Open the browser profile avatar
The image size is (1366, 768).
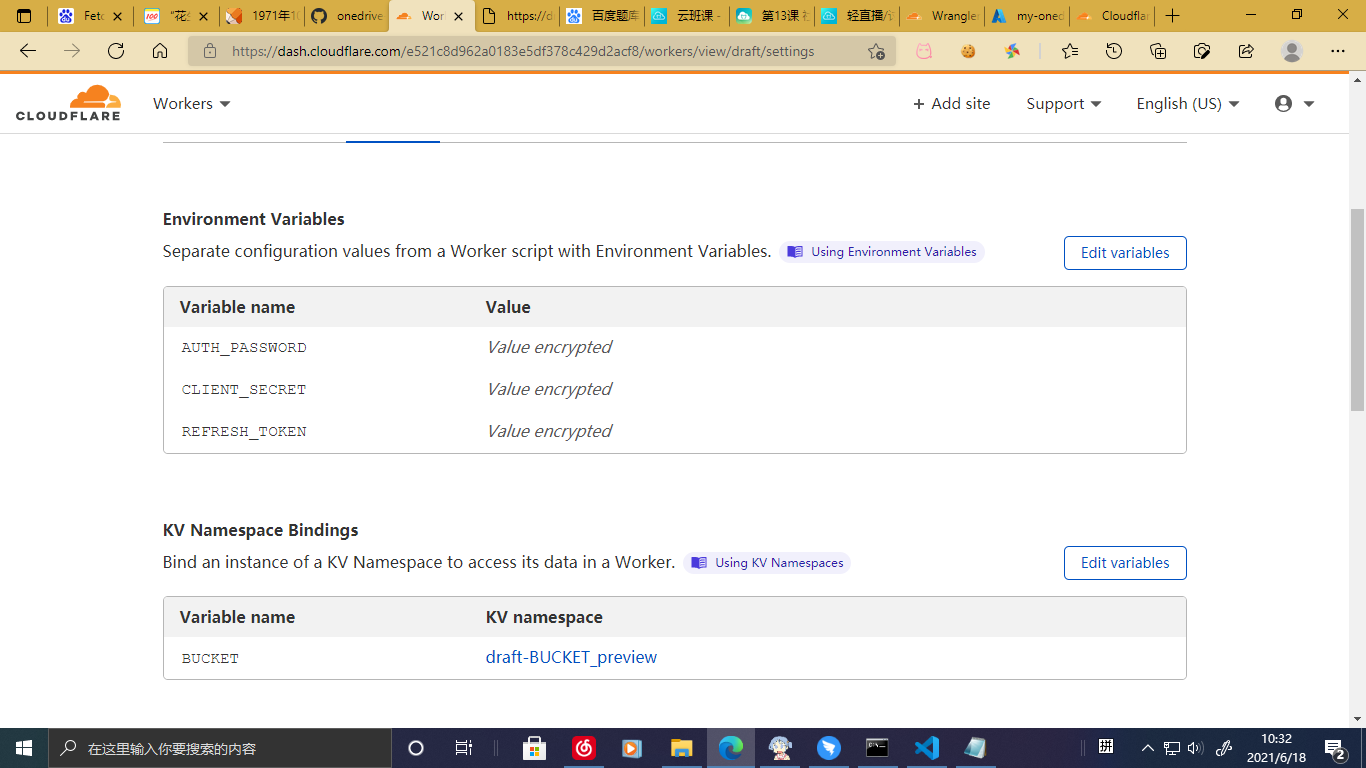[1292, 50]
